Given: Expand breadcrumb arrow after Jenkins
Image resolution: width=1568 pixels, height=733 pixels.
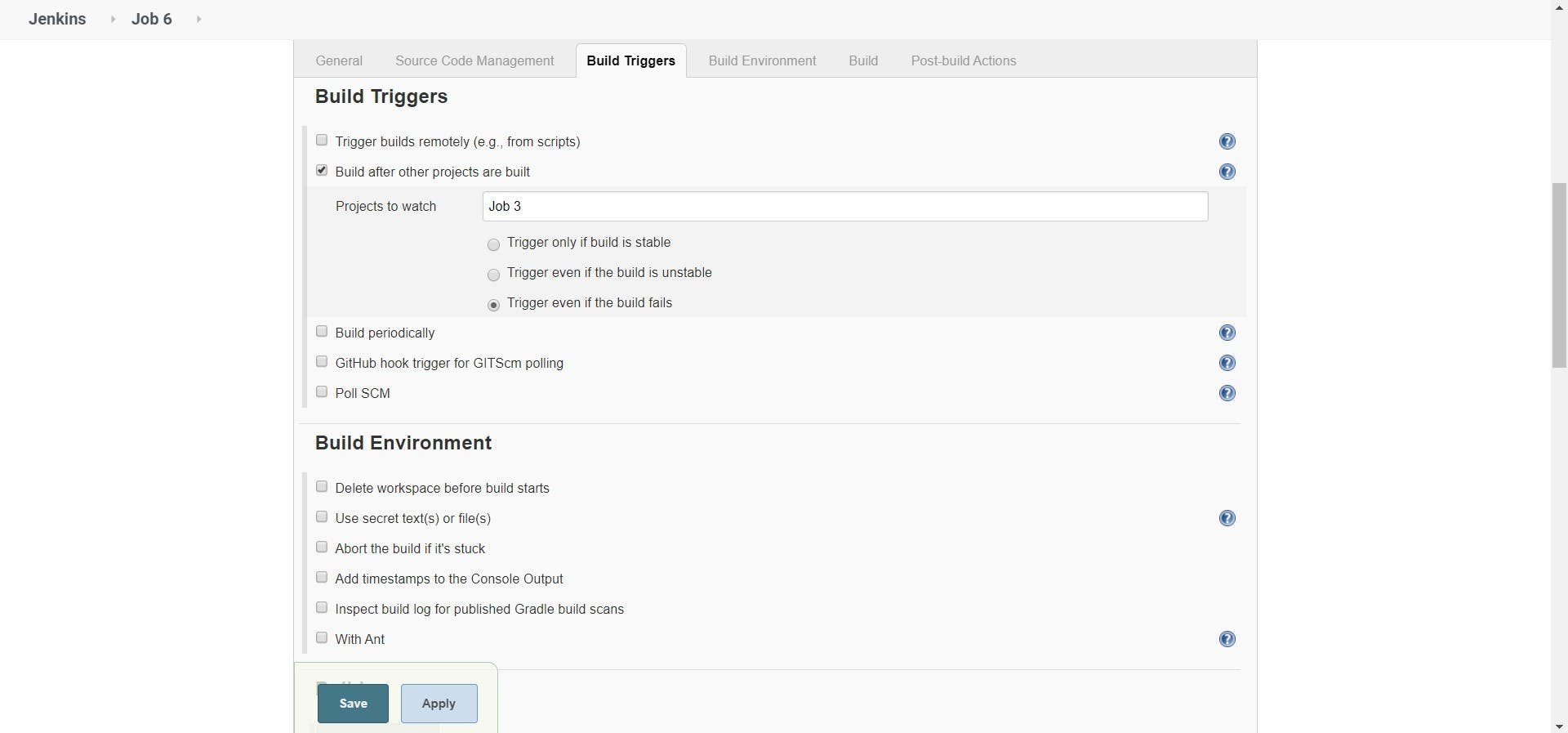Looking at the screenshot, I should 113,20.
